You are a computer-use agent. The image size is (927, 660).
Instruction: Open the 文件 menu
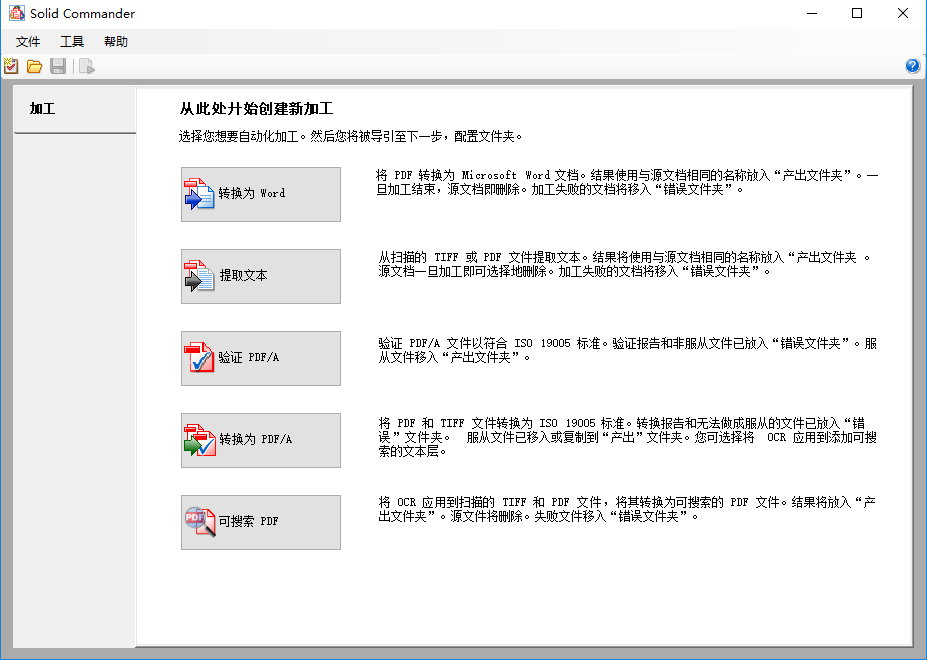pyautogui.click(x=28, y=42)
